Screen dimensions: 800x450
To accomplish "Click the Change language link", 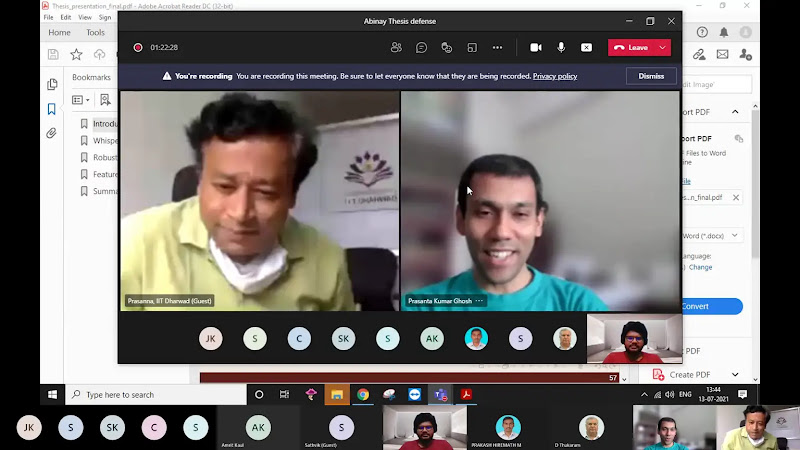I will pos(701,267).
